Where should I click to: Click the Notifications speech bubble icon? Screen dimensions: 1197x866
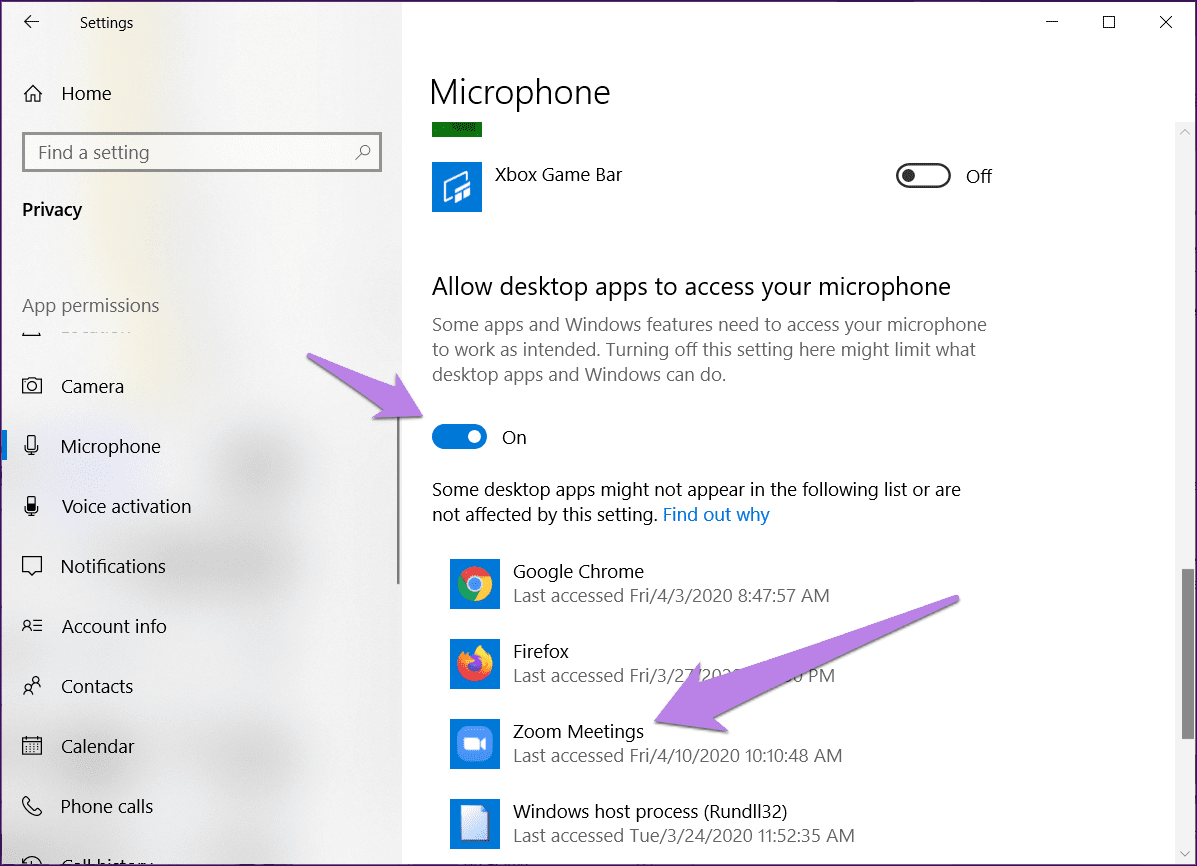pyautogui.click(x=32, y=566)
